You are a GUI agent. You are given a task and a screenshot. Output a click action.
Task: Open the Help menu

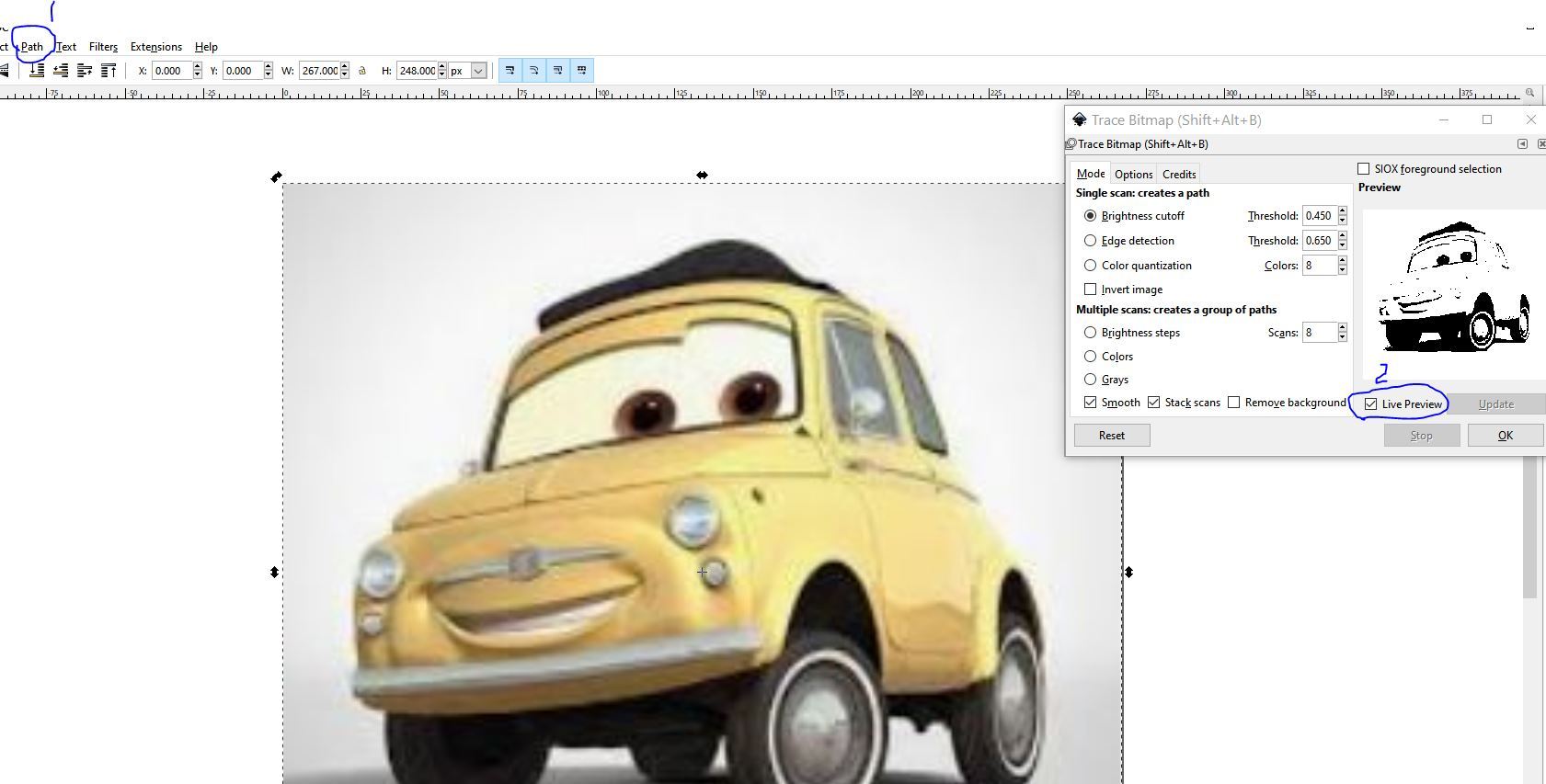point(206,47)
